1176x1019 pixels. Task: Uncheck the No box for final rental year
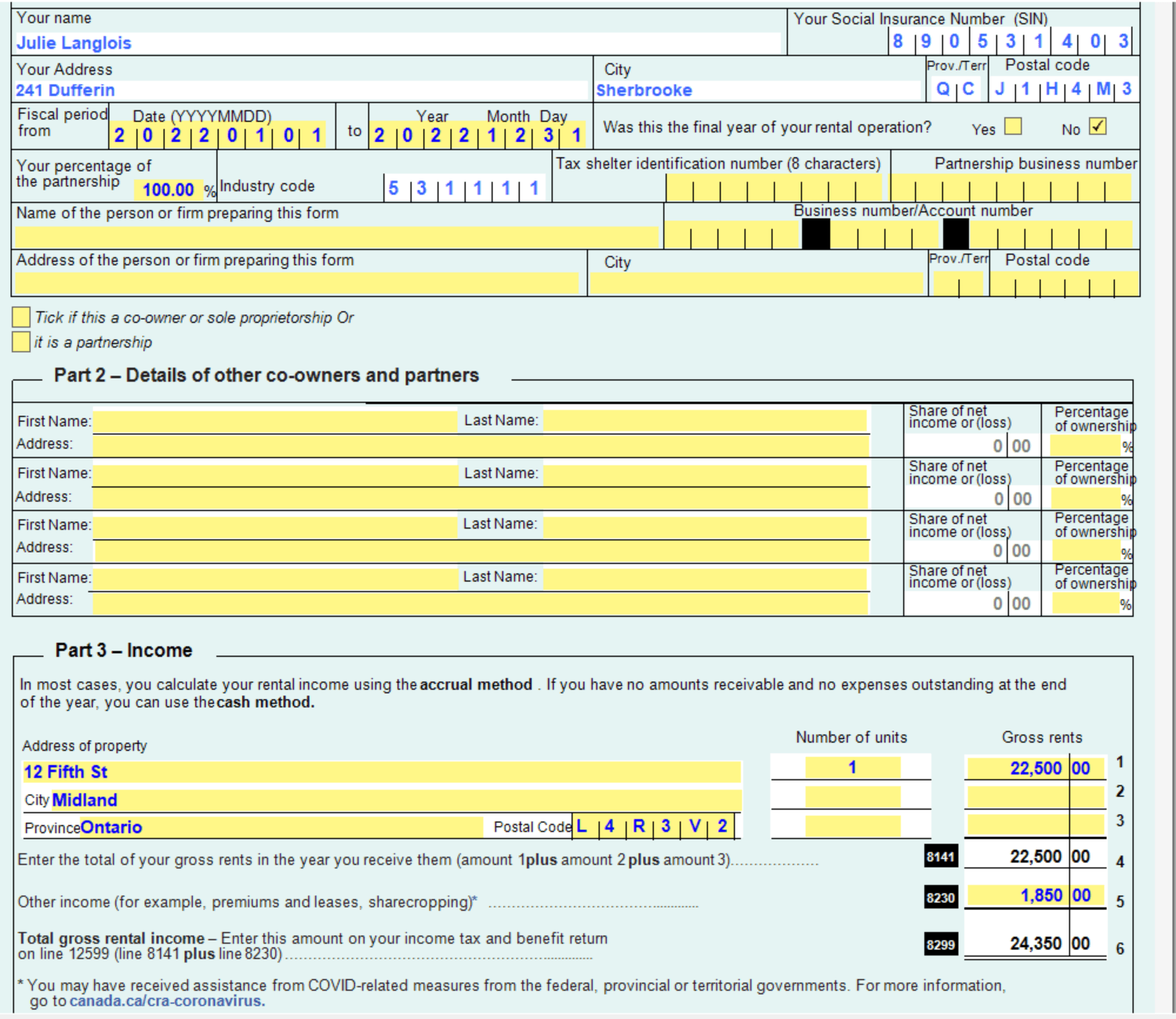(x=1098, y=125)
